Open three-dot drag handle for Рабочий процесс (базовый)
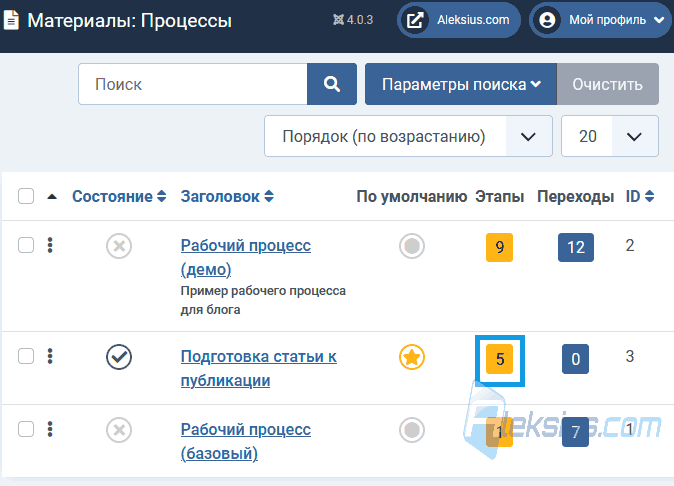This screenshot has width=674, height=486. pos(50,429)
